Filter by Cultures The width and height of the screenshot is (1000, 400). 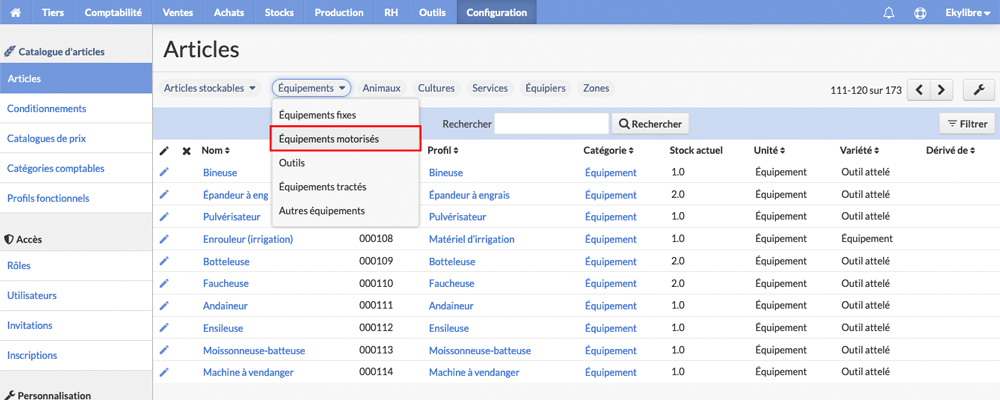[x=436, y=88]
